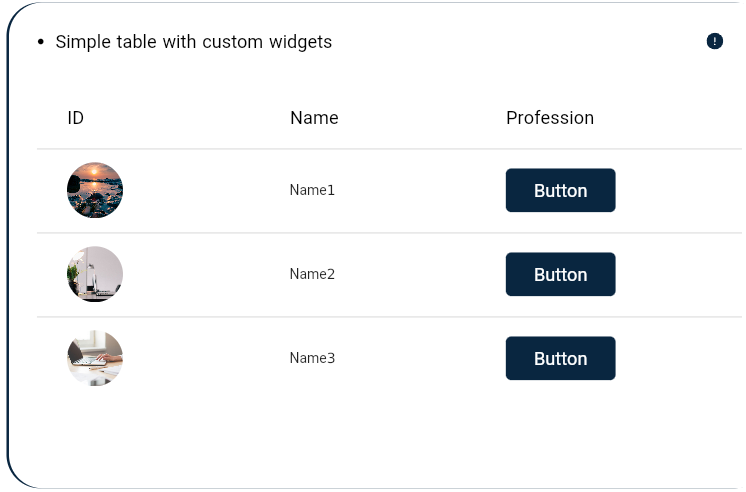Click the Button in the Name1 row
Viewport: 746px width, 492px height.
[560, 190]
